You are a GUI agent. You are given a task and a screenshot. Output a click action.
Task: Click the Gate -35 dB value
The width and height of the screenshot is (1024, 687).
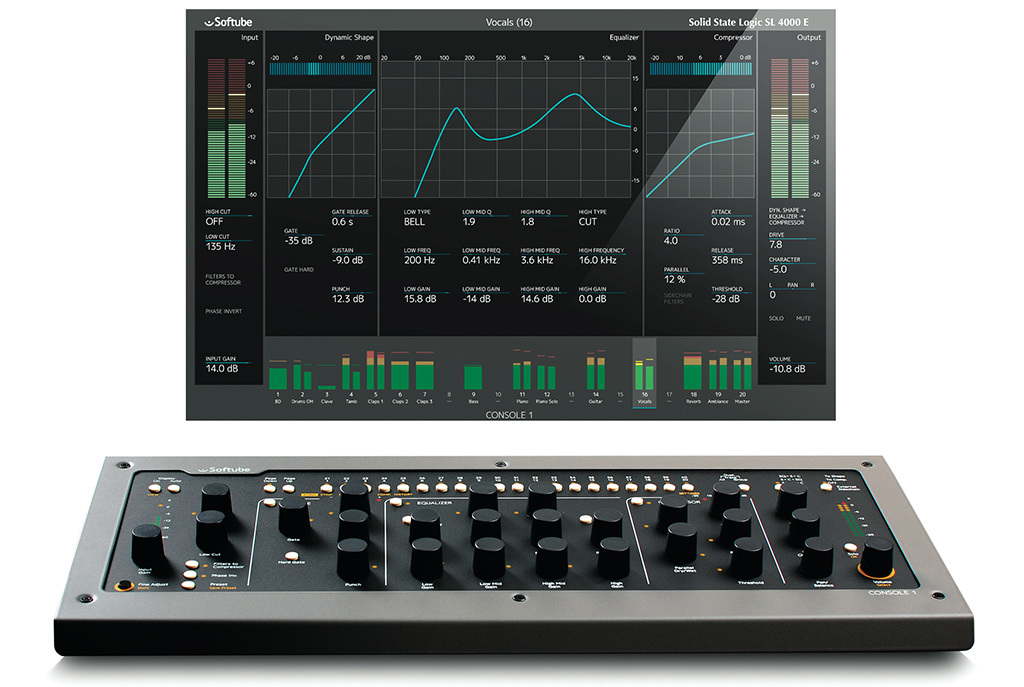(x=298, y=241)
